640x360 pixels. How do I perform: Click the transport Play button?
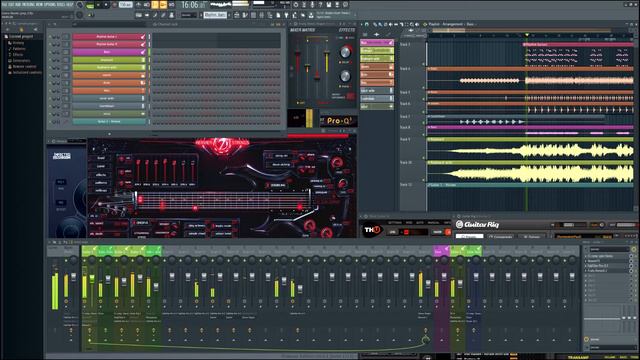(98, 6)
